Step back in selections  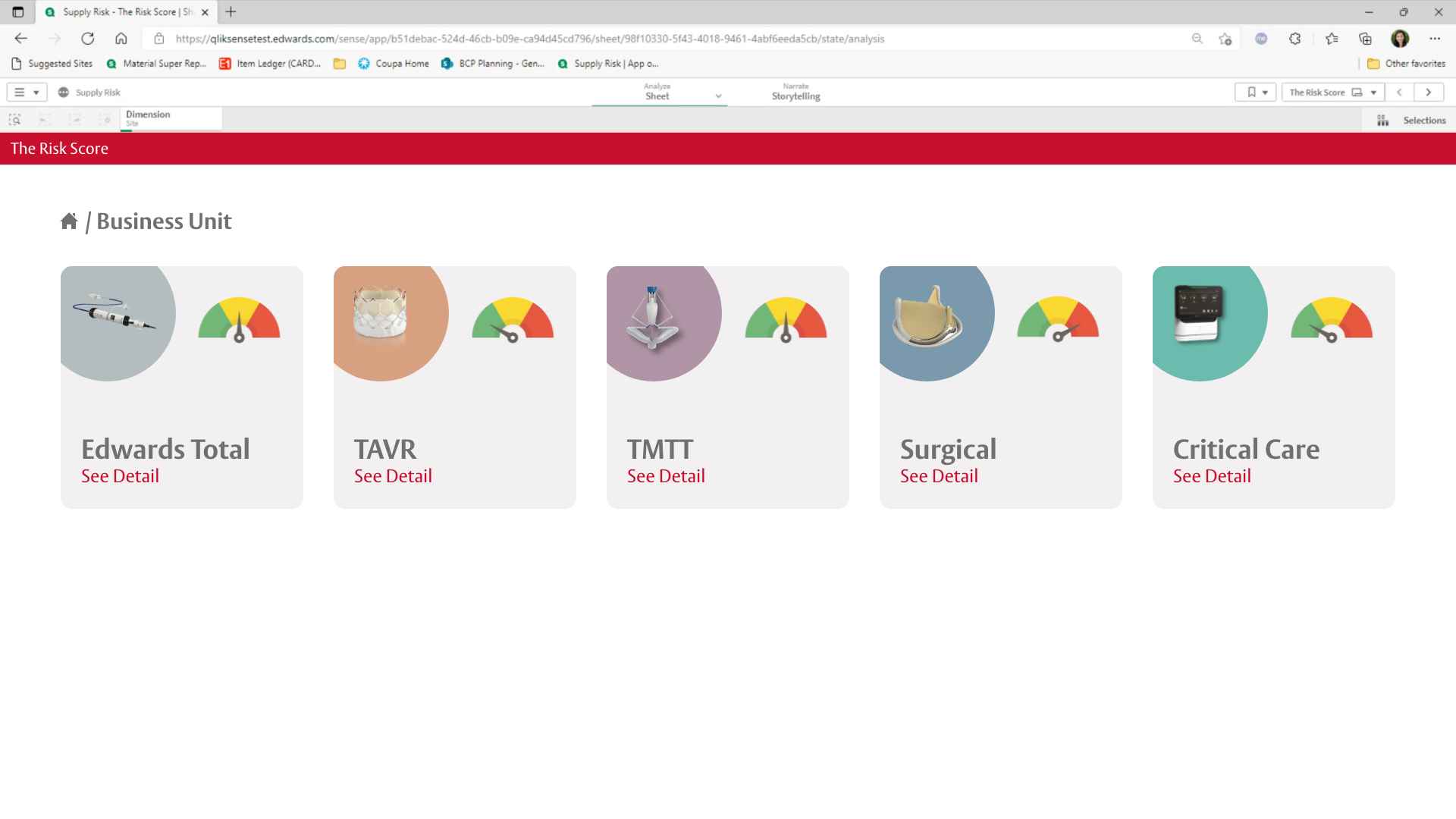45,120
